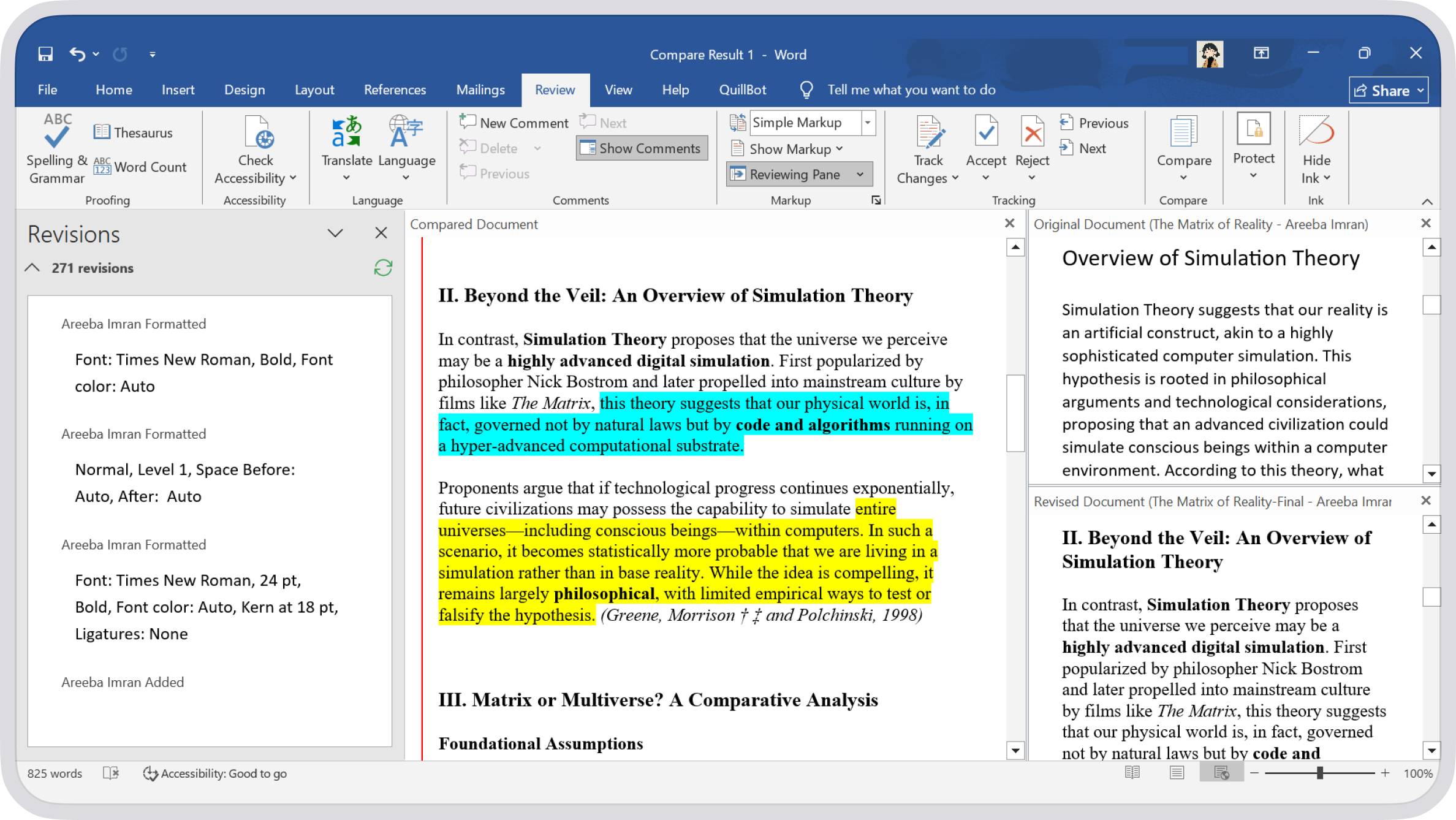This screenshot has height=820, width=1456.
Task: Run Spelling & Grammar check
Action: click(x=56, y=149)
